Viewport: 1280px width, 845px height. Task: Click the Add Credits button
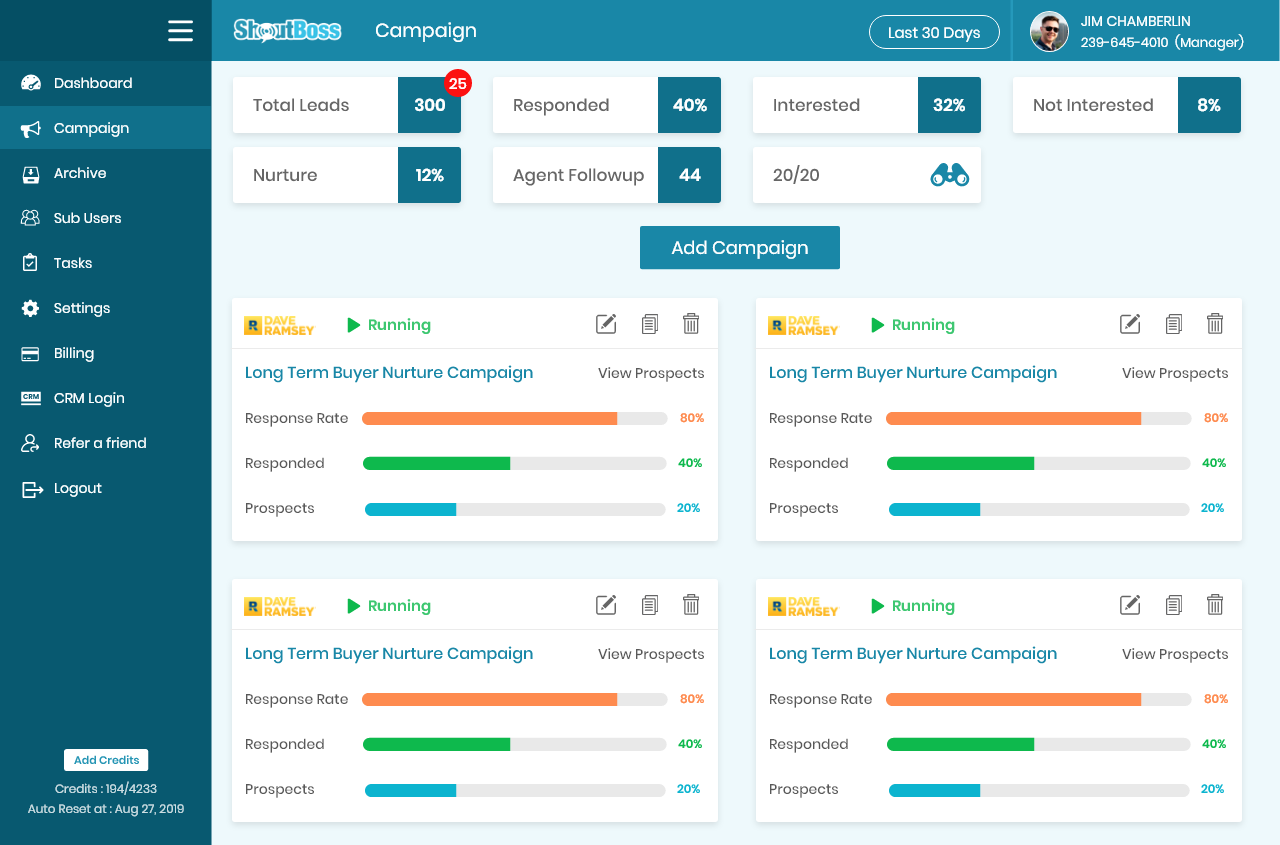click(106, 760)
